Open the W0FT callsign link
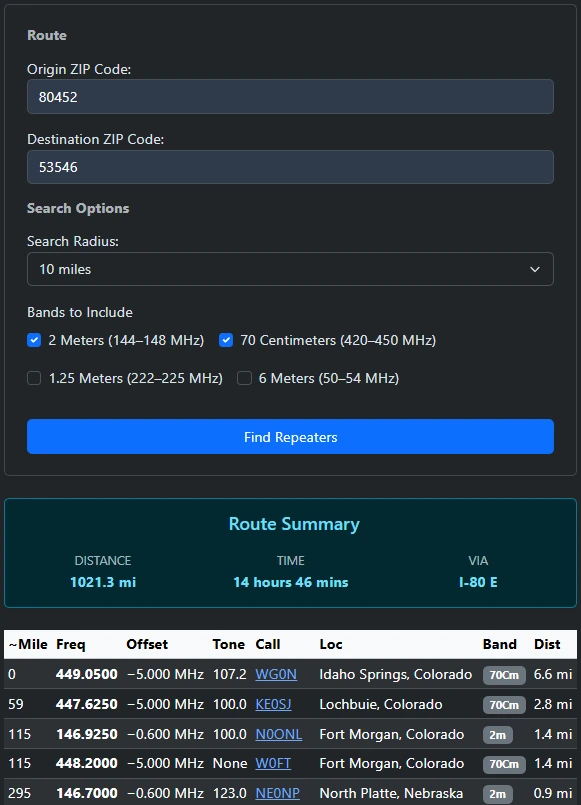The height and width of the screenshot is (805, 581). [x=270, y=763]
